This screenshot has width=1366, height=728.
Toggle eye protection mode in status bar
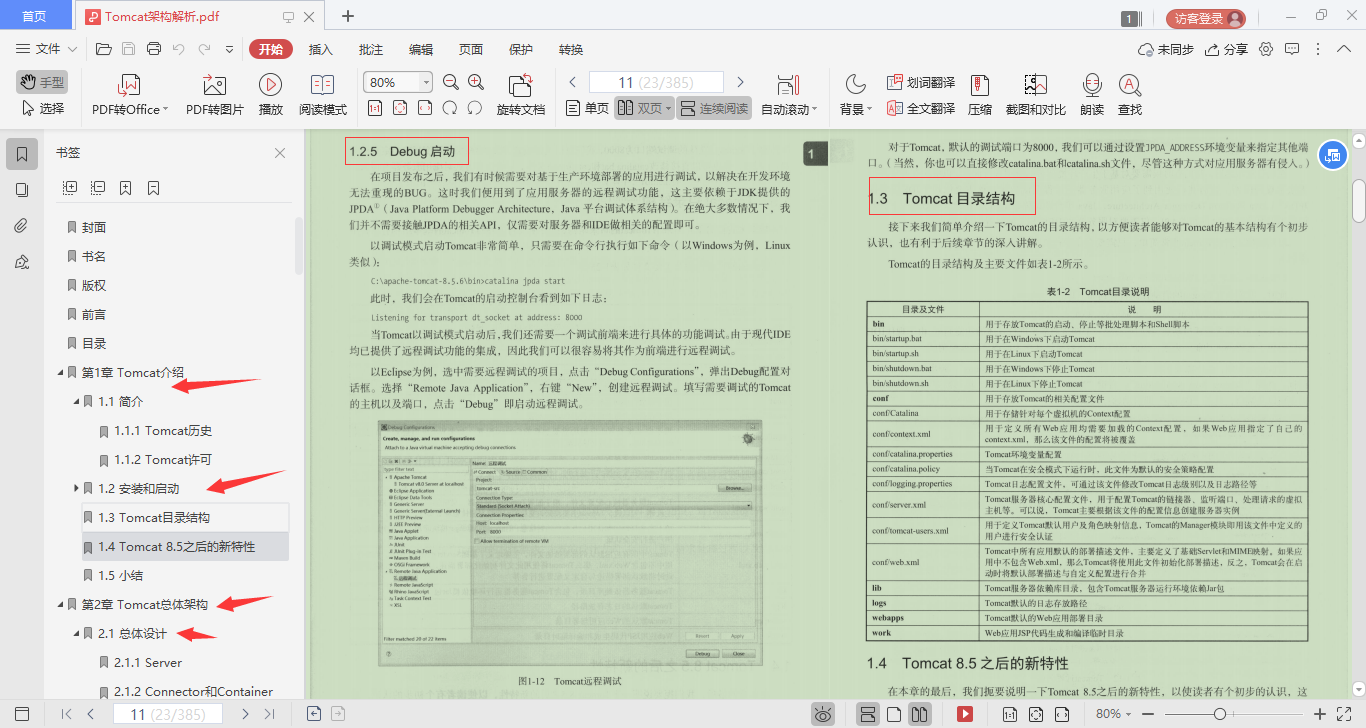[x=823, y=713]
